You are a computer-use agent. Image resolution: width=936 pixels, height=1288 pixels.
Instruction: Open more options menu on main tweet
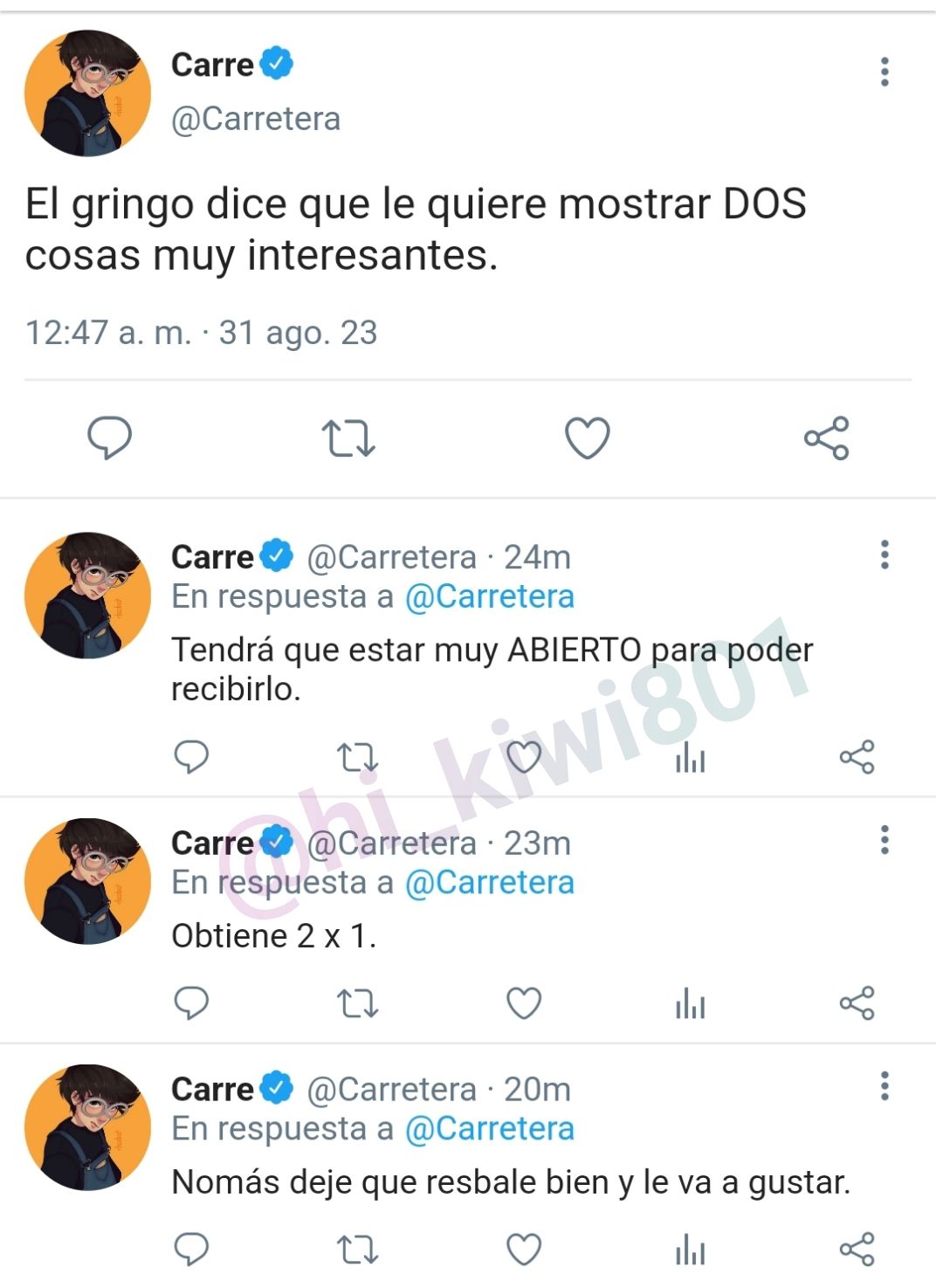pos(884,72)
